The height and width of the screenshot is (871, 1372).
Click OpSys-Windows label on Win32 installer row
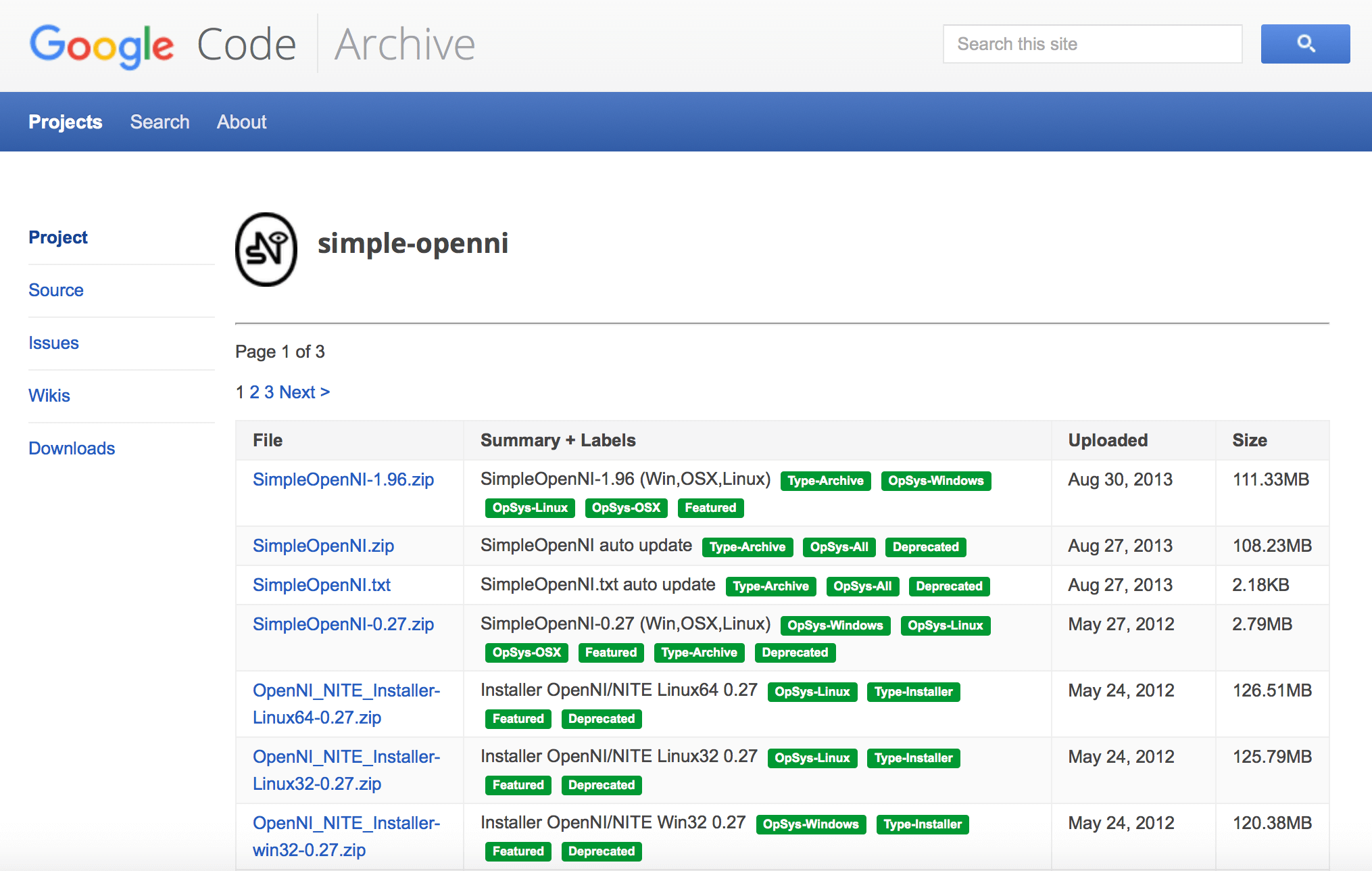coord(811,824)
